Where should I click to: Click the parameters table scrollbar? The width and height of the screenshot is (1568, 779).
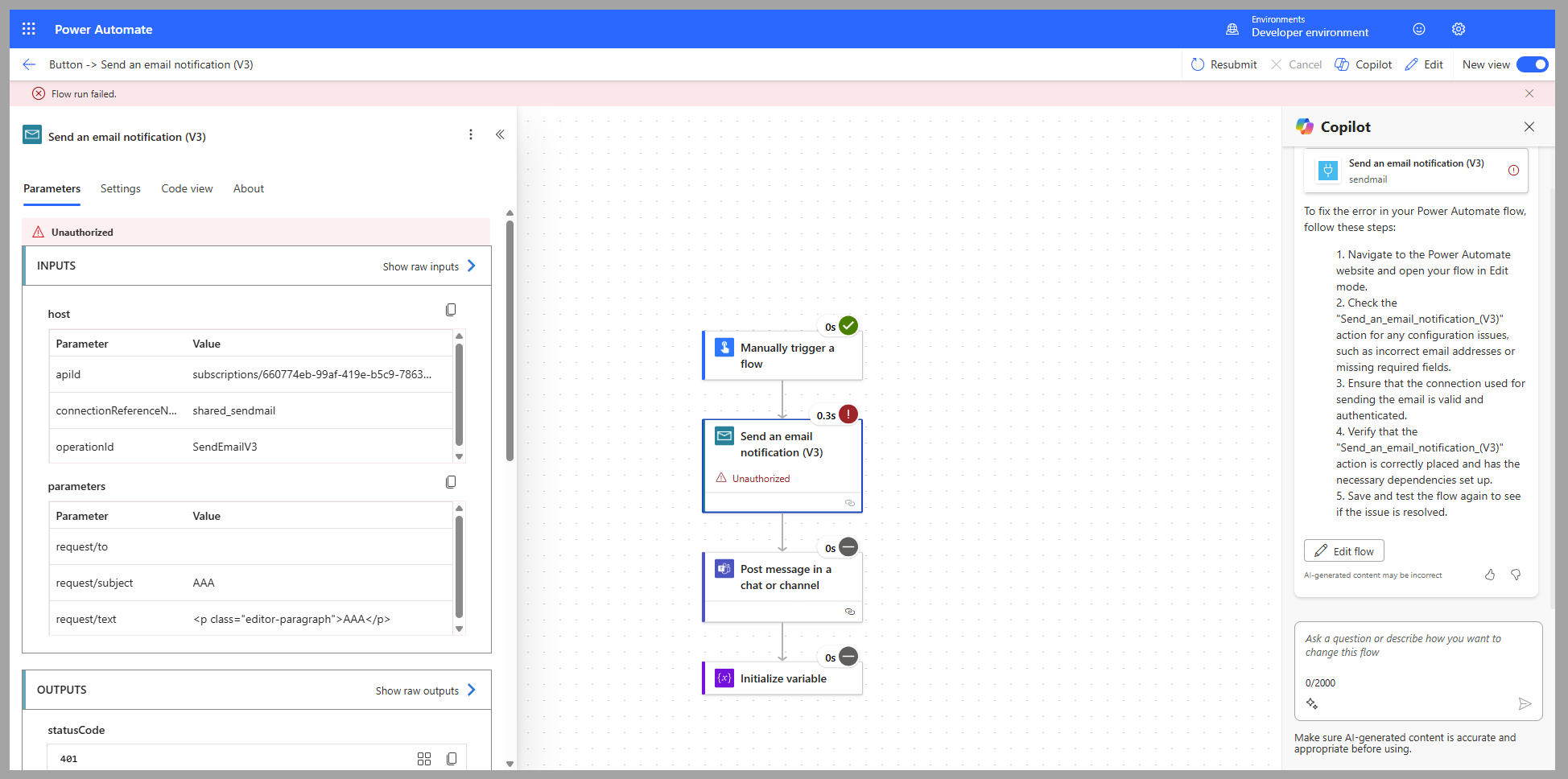[x=459, y=567]
